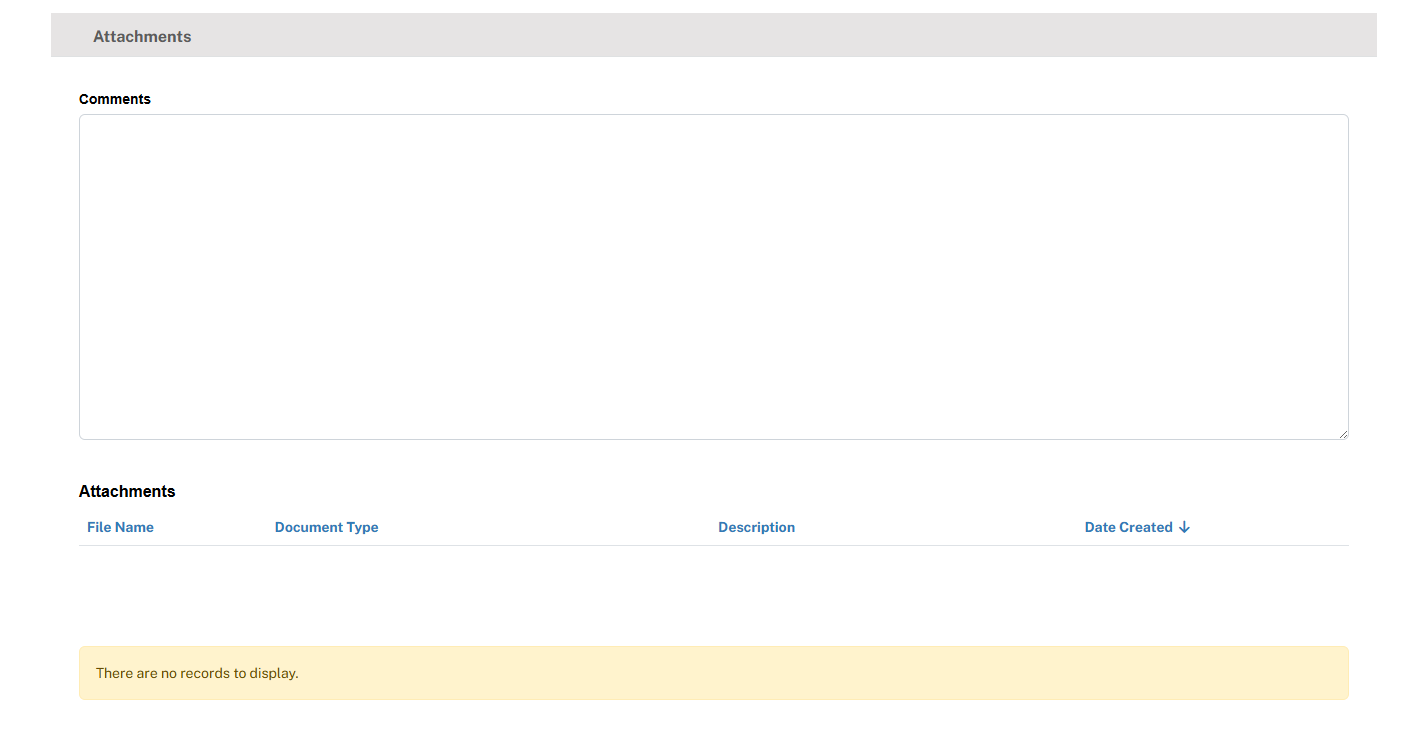Grab the Comments box resize handle
This screenshot has width=1415, height=731.
point(1343,434)
